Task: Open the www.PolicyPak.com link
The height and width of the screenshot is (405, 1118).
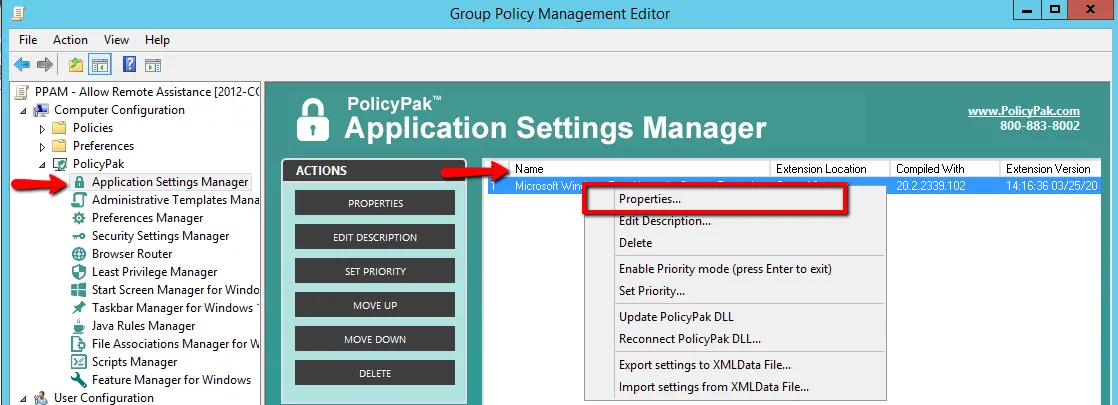Action: (x=1023, y=111)
